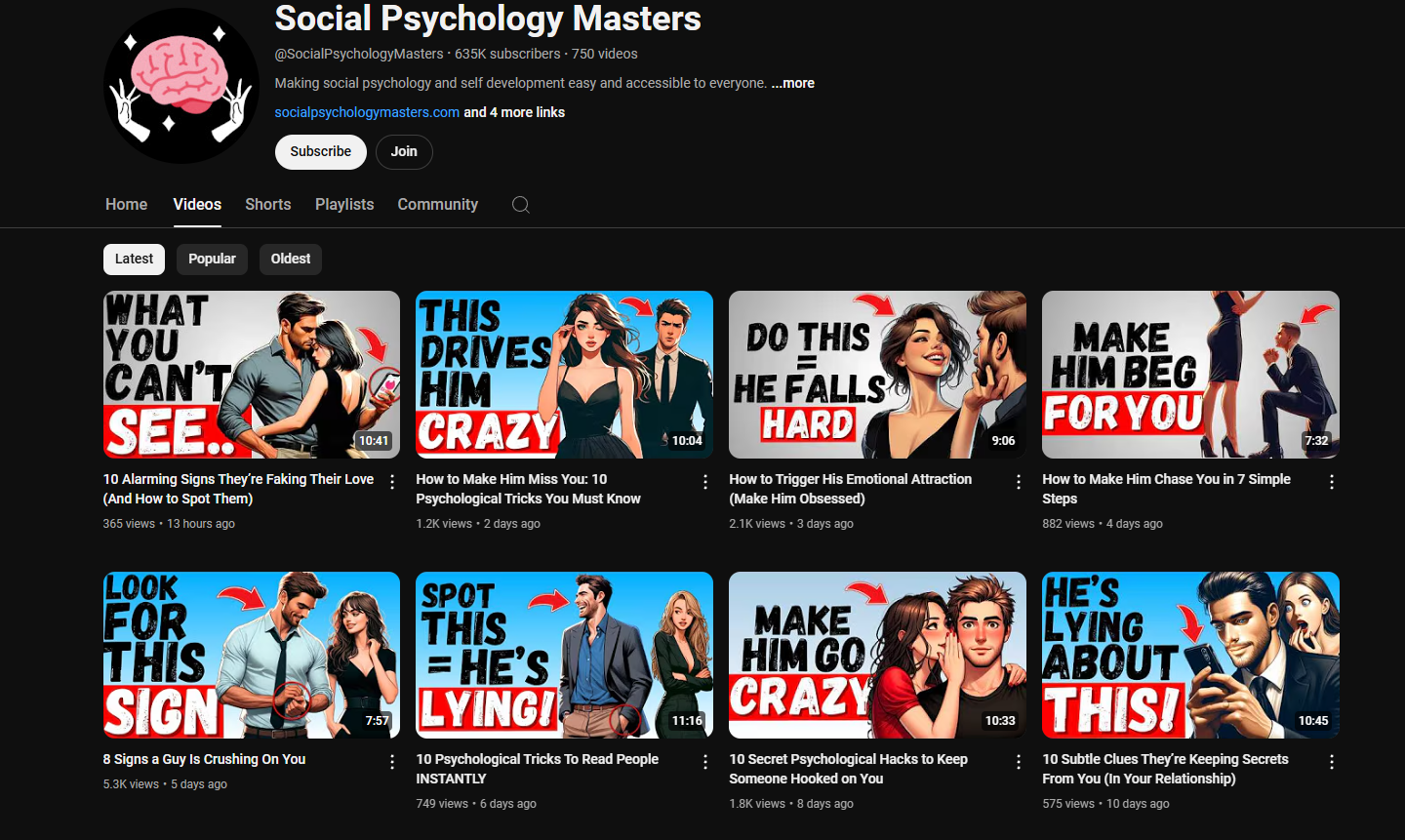Click the 575 views text

pyautogui.click(x=1068, y=804)
